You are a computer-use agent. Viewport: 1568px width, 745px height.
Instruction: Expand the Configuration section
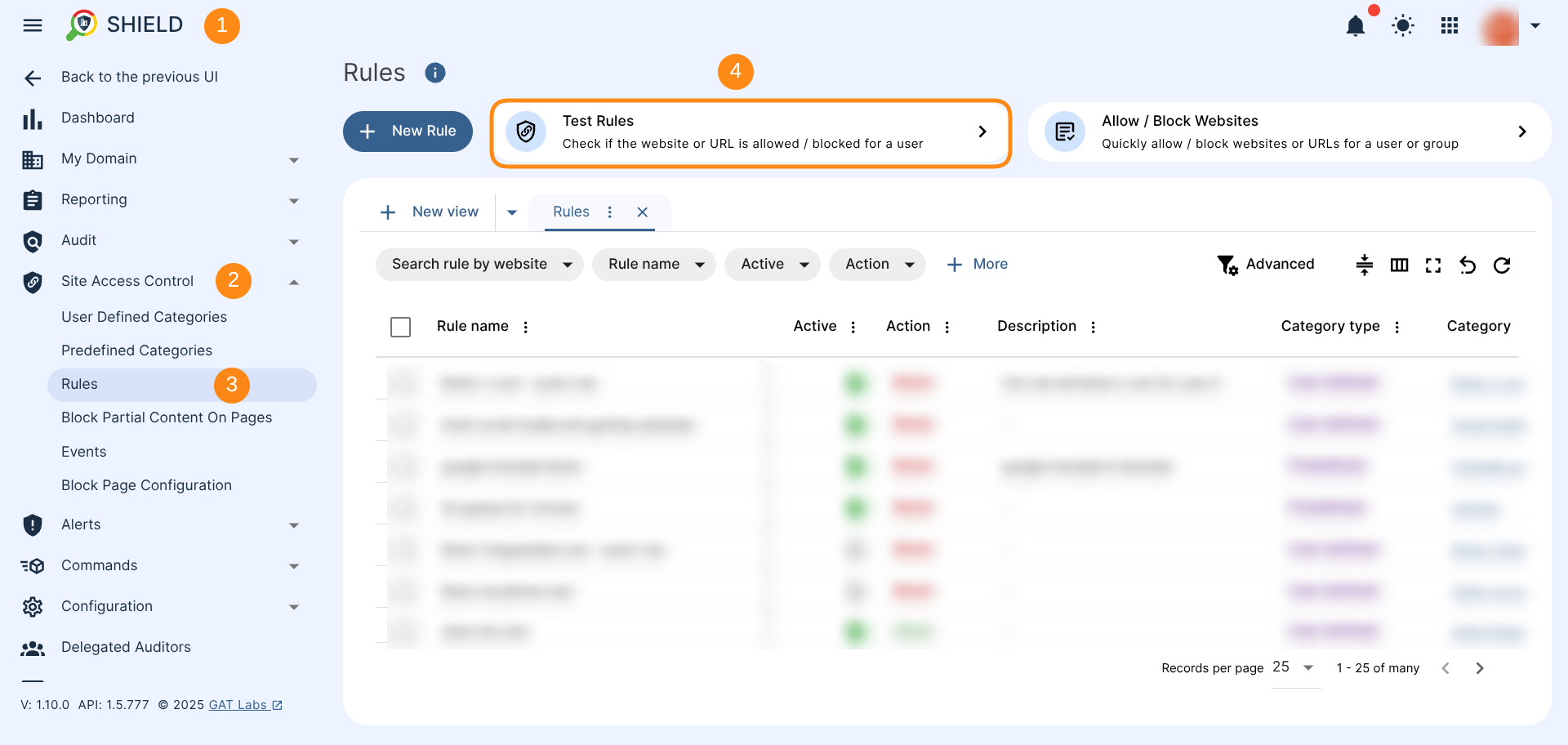(x=294, y=607)
